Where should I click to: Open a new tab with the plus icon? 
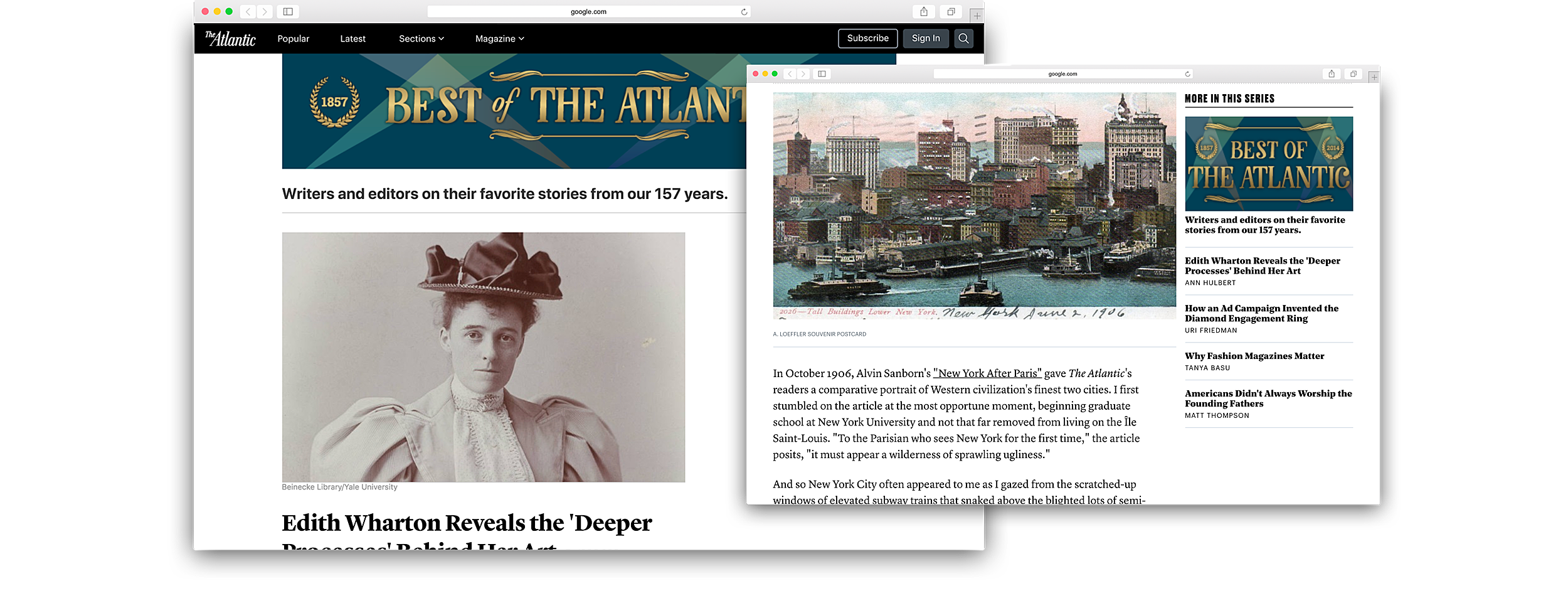click(975, 14)
